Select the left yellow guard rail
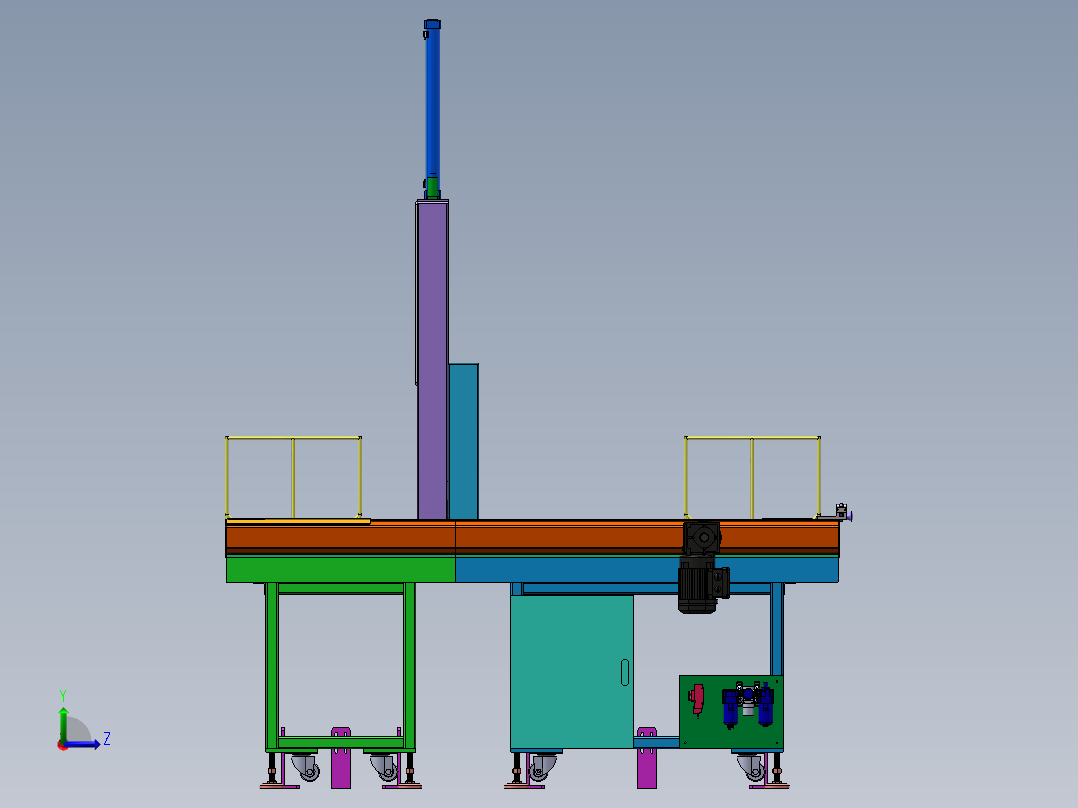This screenshot has width=1078, height=808. click(x=294, y=477)
